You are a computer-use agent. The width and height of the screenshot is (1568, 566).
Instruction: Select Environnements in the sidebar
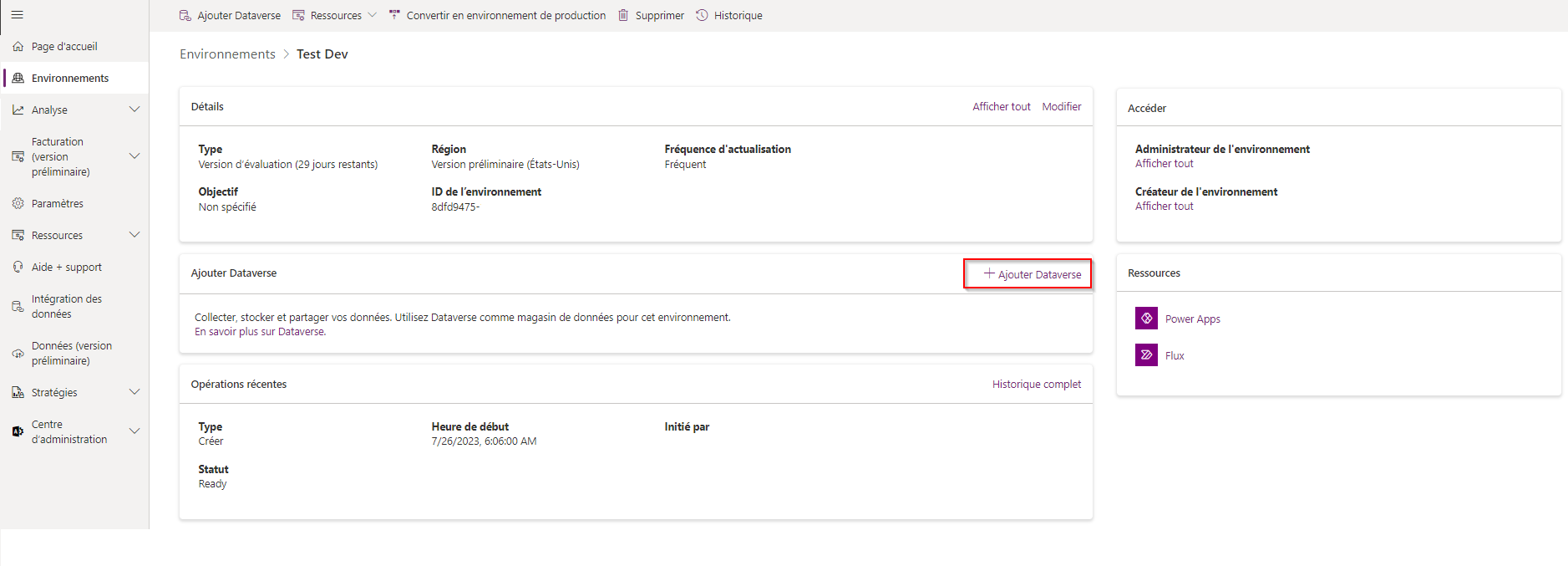click(70, 79)
